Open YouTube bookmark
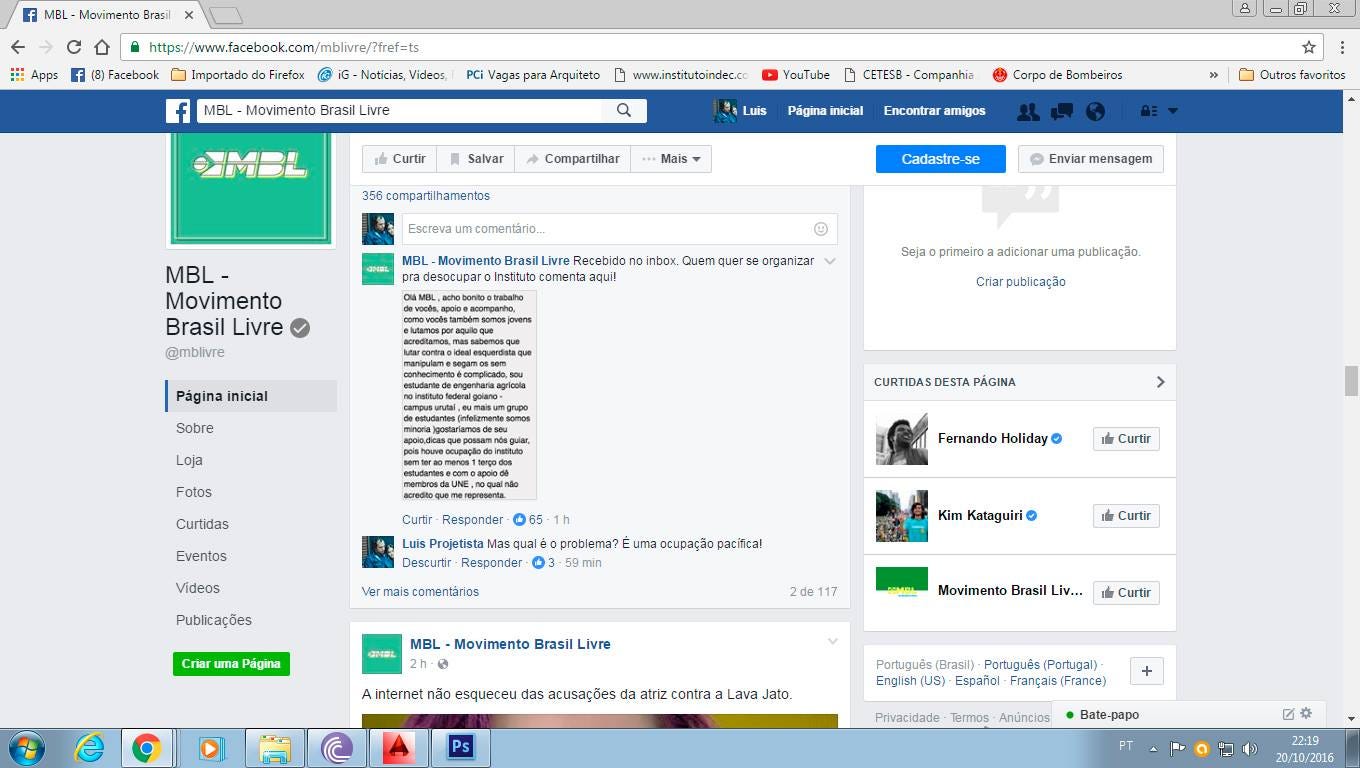The height and width of the screenshot is (768, 1360). point(796,75)
